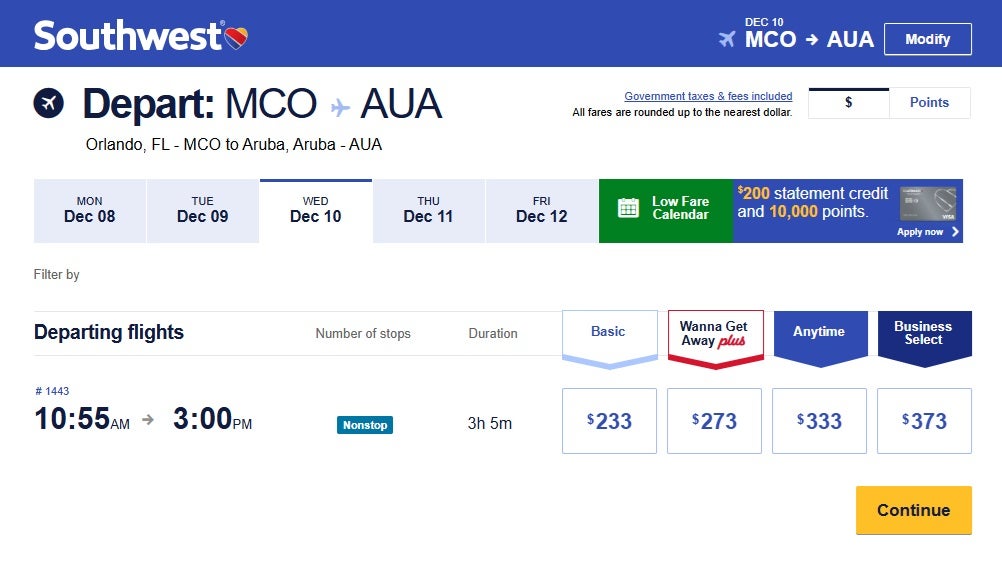Screen dimensions: 1002x571
Task: Select the Fri Dec 12 date tab
Action: 541,210
